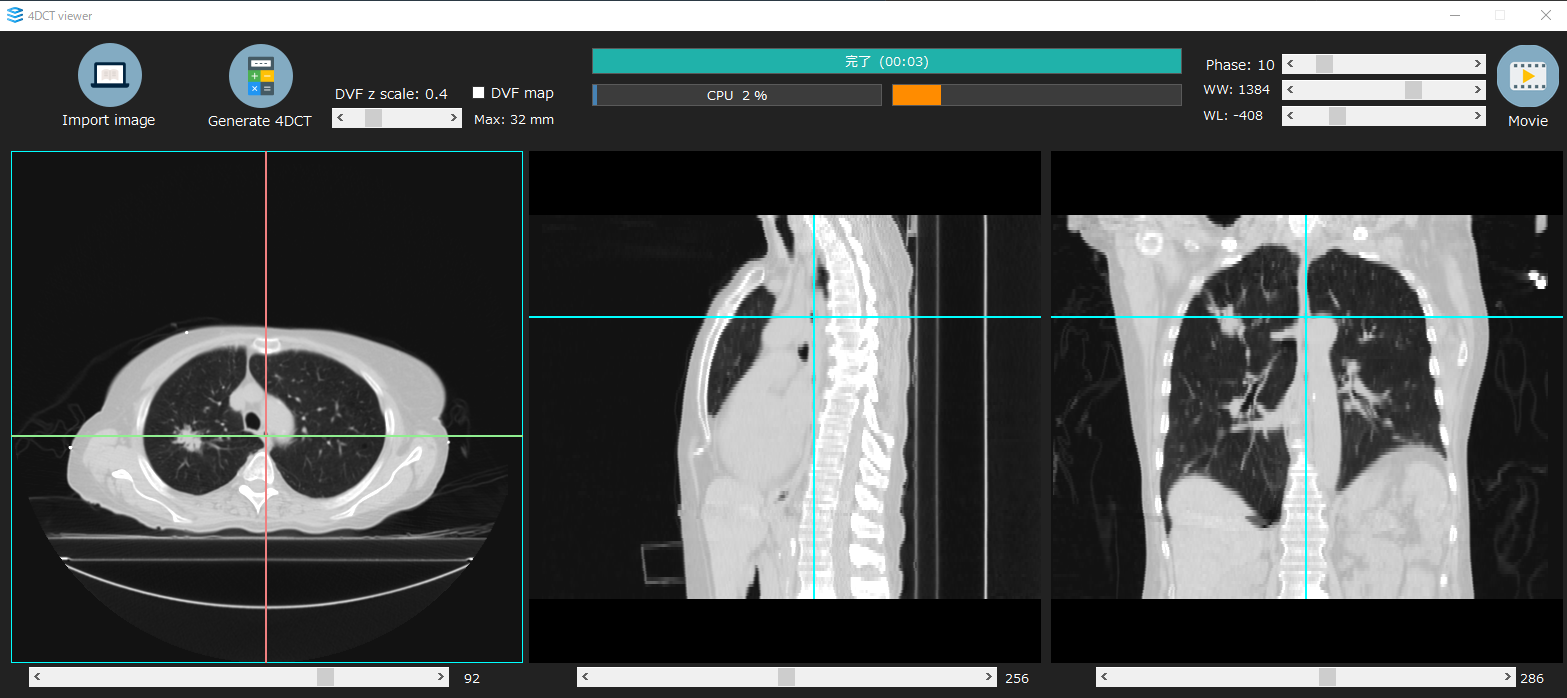1567x698 pixels.
Task: Click the WW window width slider thumb
Action: tap(1413, 90)
